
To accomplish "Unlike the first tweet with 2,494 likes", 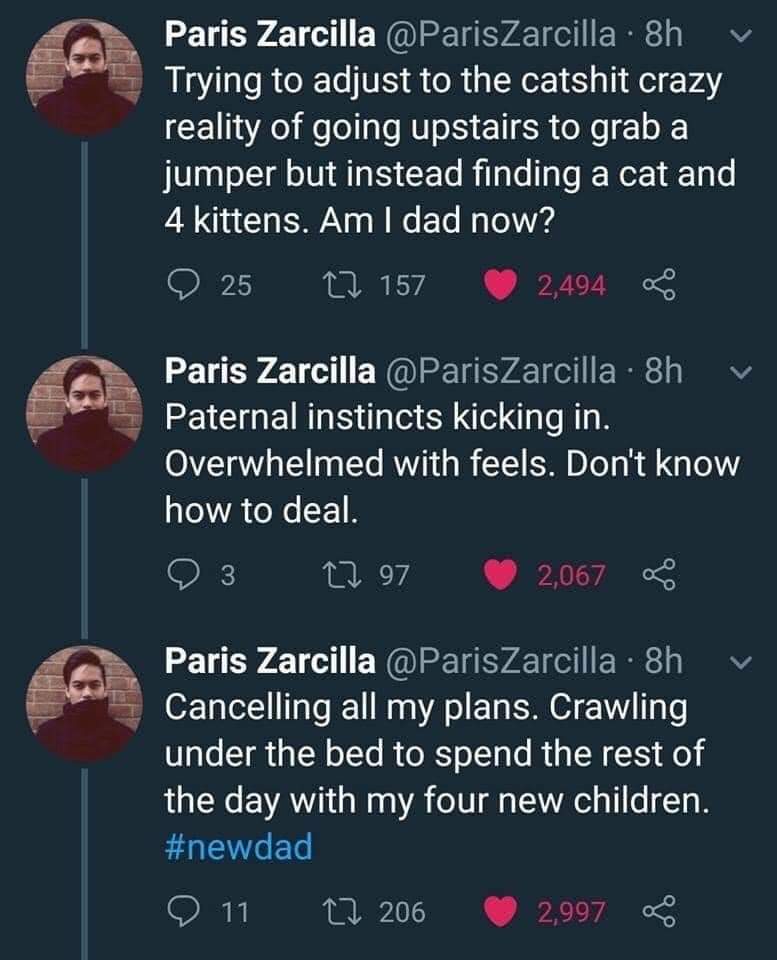I will (x=499, y=284).
